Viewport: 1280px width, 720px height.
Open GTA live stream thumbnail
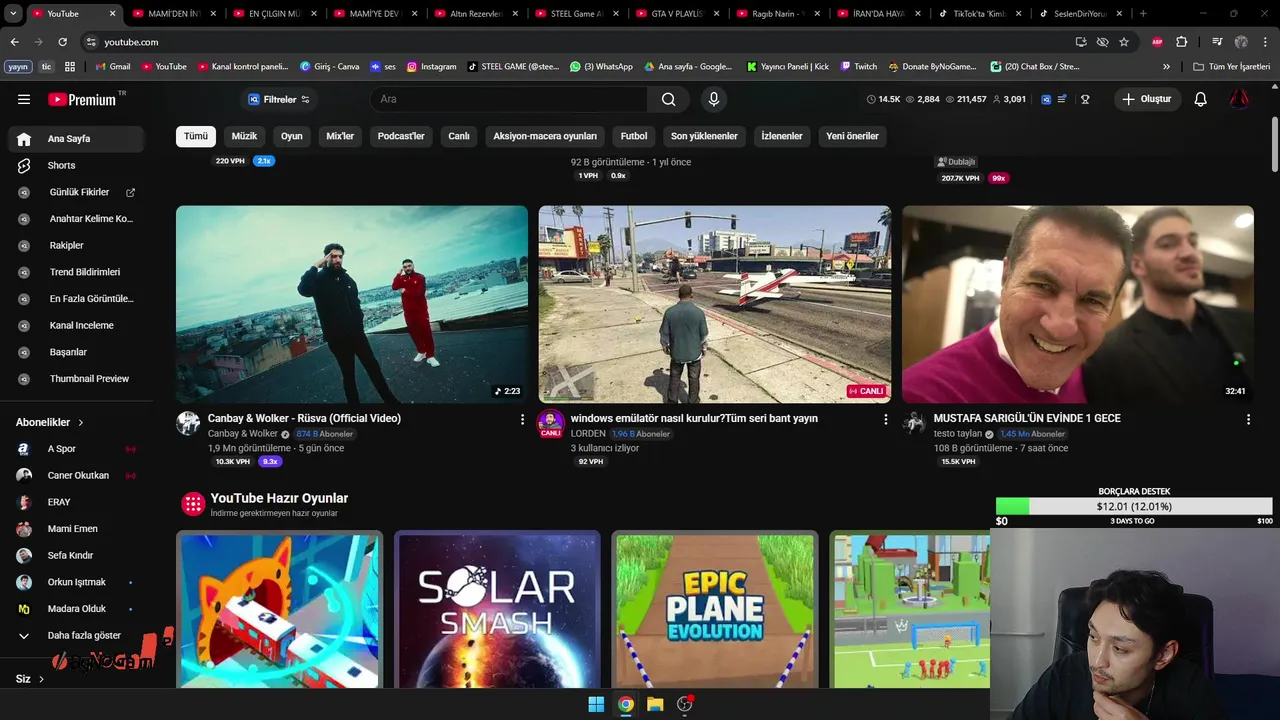point(715,304)
